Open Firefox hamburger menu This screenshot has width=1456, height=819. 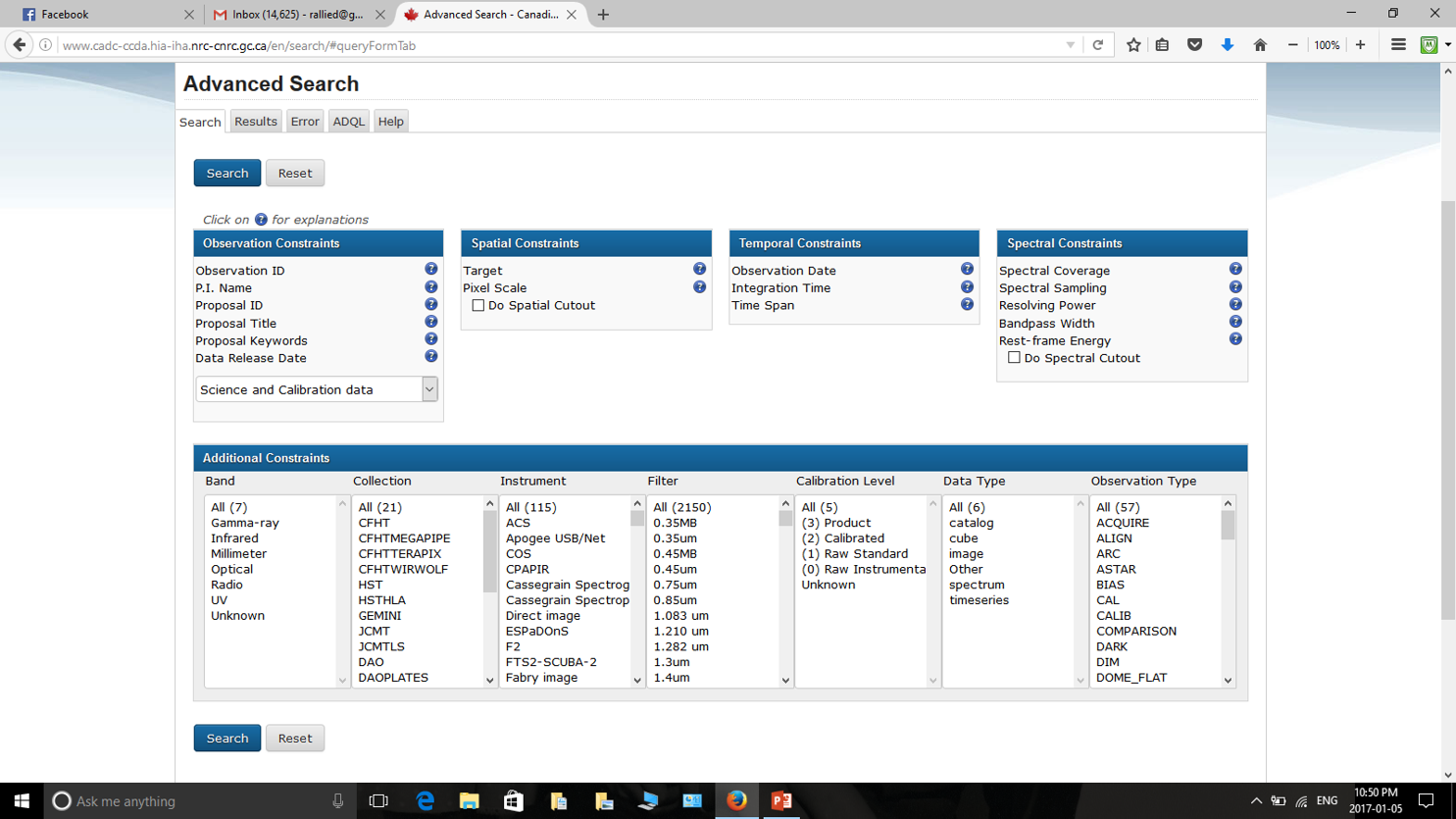pos(1398,45)
